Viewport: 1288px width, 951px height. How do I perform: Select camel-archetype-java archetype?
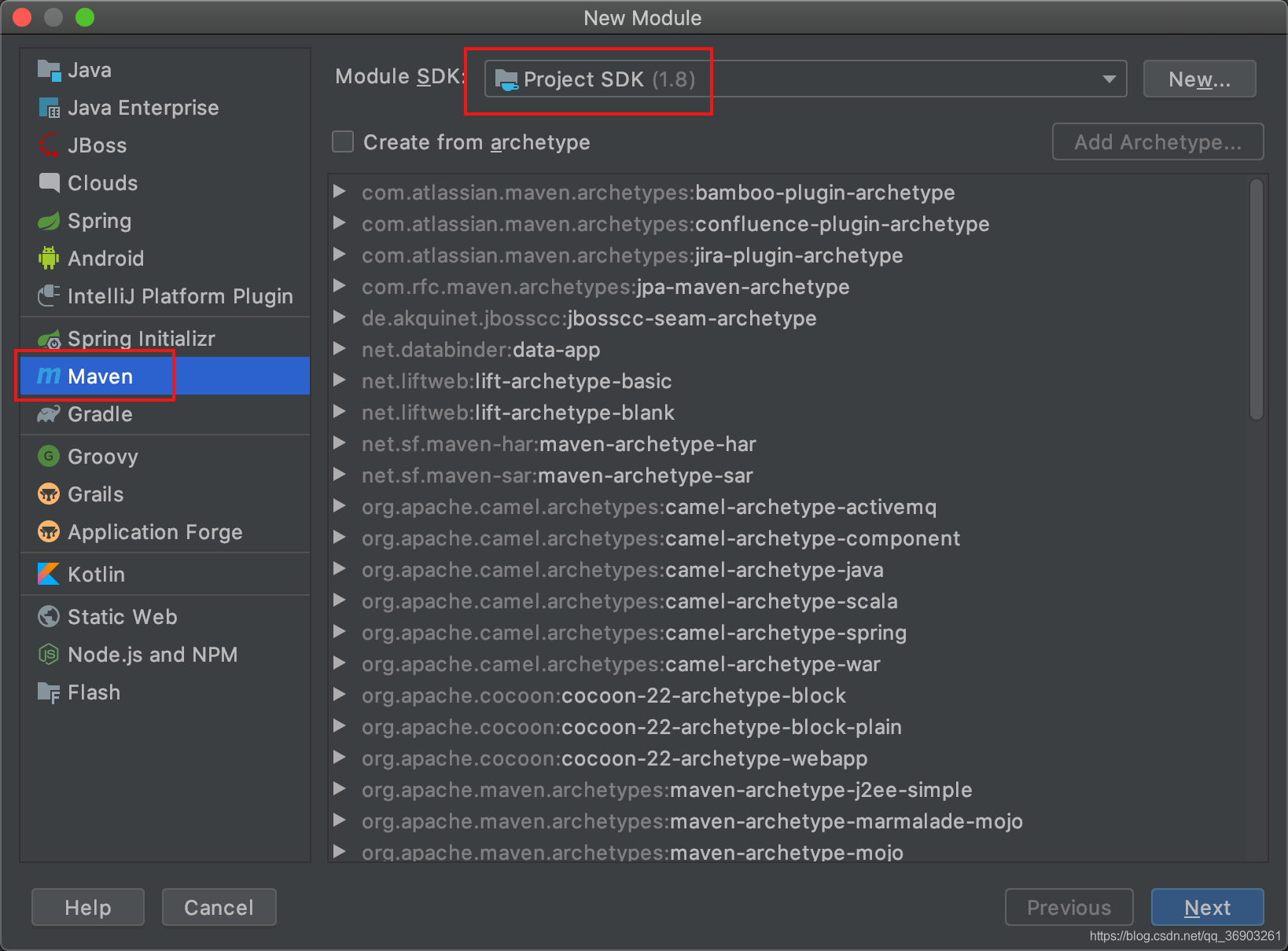pos(623,570)
